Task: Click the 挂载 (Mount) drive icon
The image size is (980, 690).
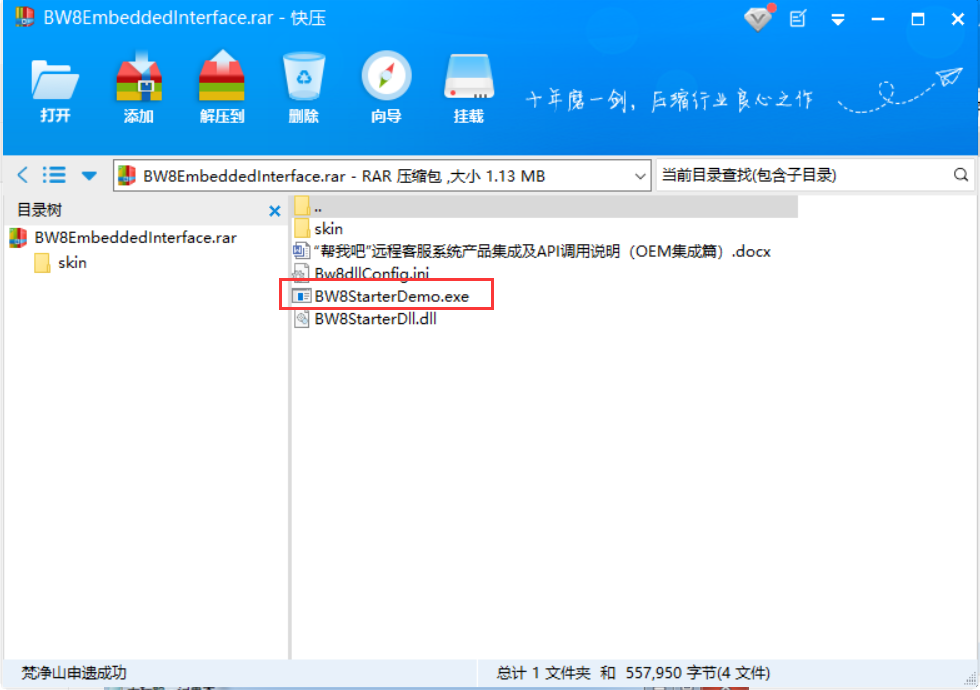Action: click(x=469, y=87)
